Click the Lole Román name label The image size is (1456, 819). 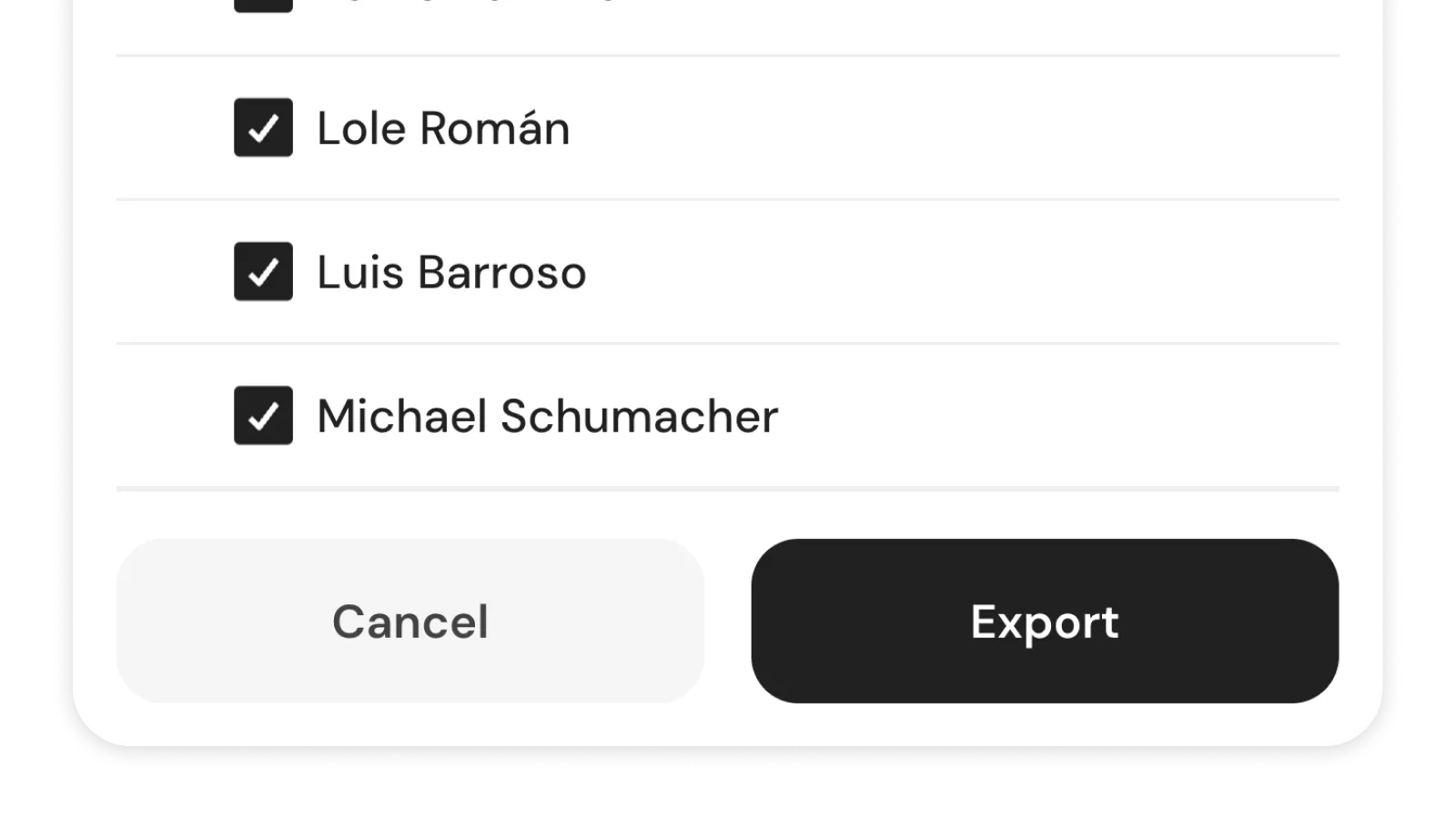[442, 128]
